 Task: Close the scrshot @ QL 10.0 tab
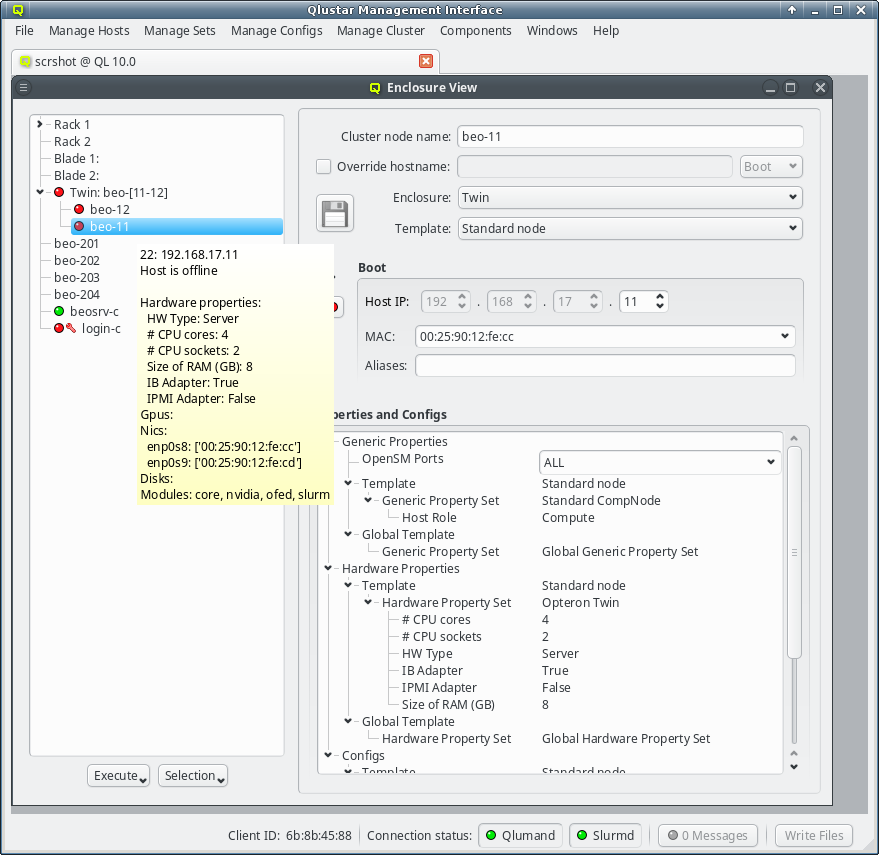tap(426, 61)
